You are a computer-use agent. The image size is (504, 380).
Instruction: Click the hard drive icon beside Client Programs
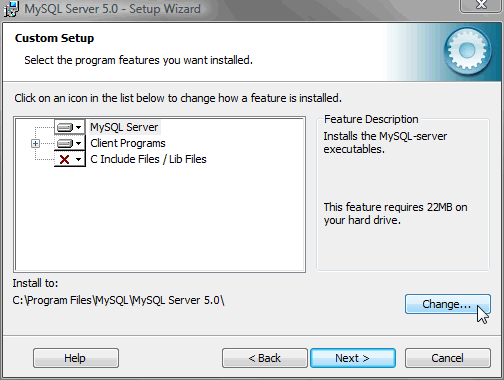click(x=65, y=143)
